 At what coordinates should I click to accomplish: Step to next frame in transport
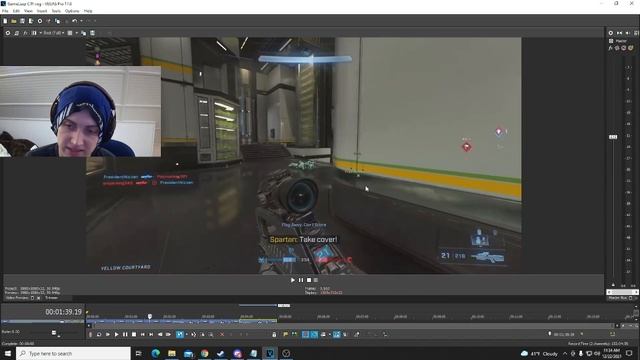(168, 334)
